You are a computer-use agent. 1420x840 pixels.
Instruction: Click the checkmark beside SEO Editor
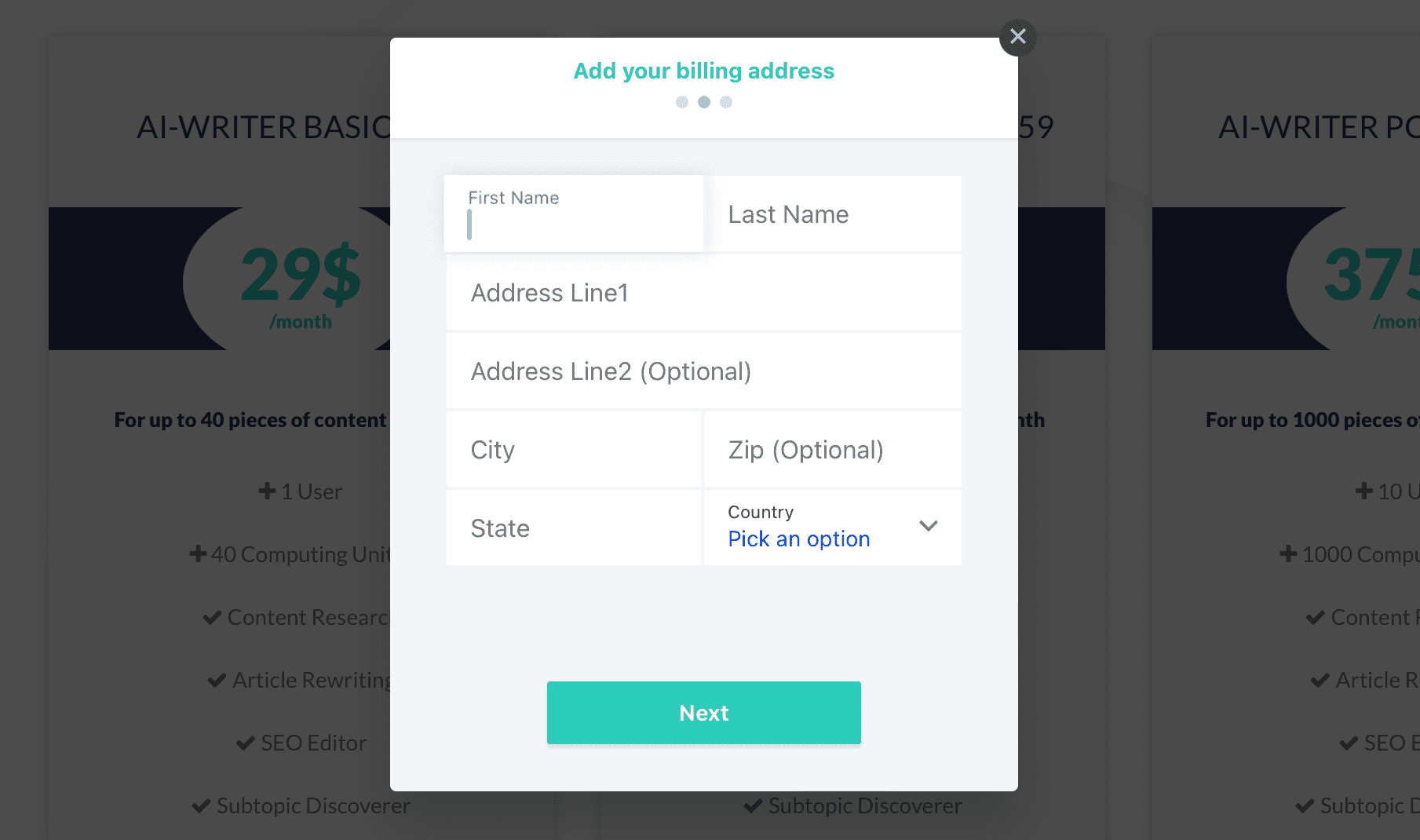pos(246,743)
